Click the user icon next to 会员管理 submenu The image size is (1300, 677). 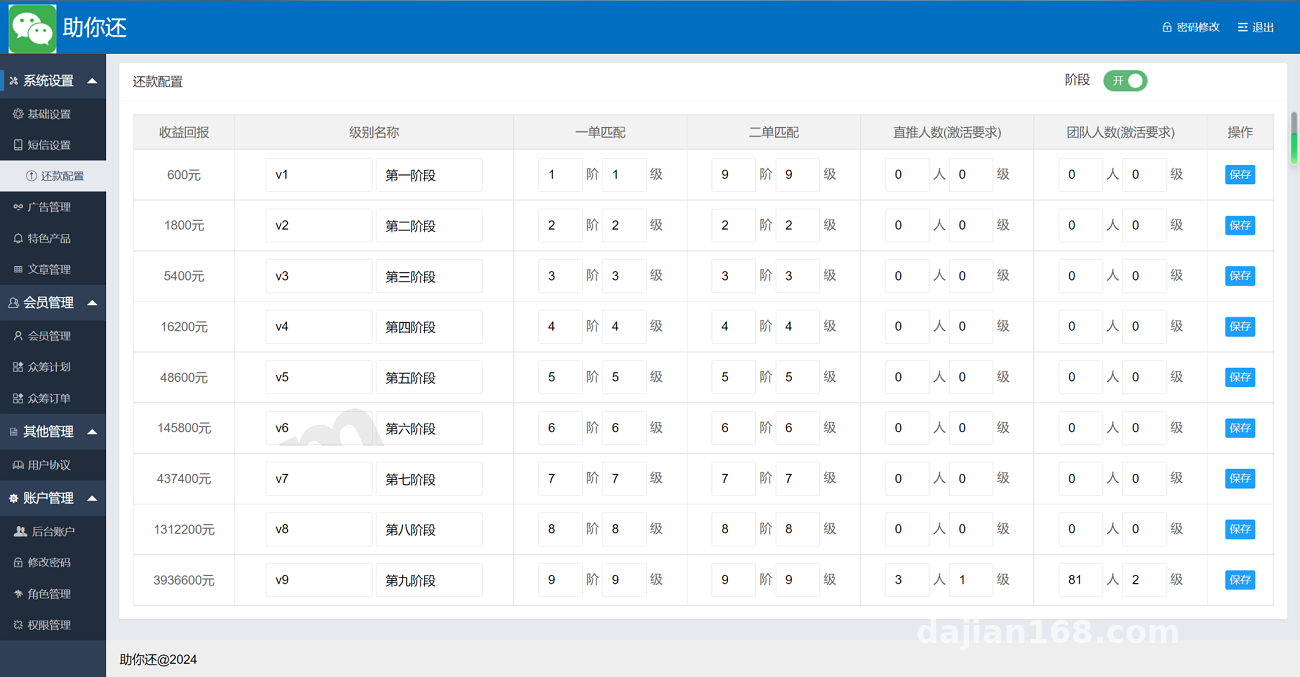coord(18,336)
